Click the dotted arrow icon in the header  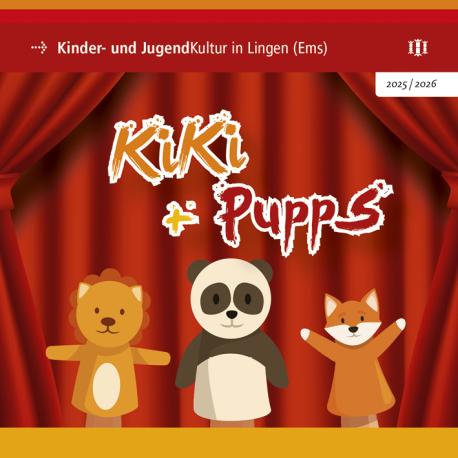point(39,48)
